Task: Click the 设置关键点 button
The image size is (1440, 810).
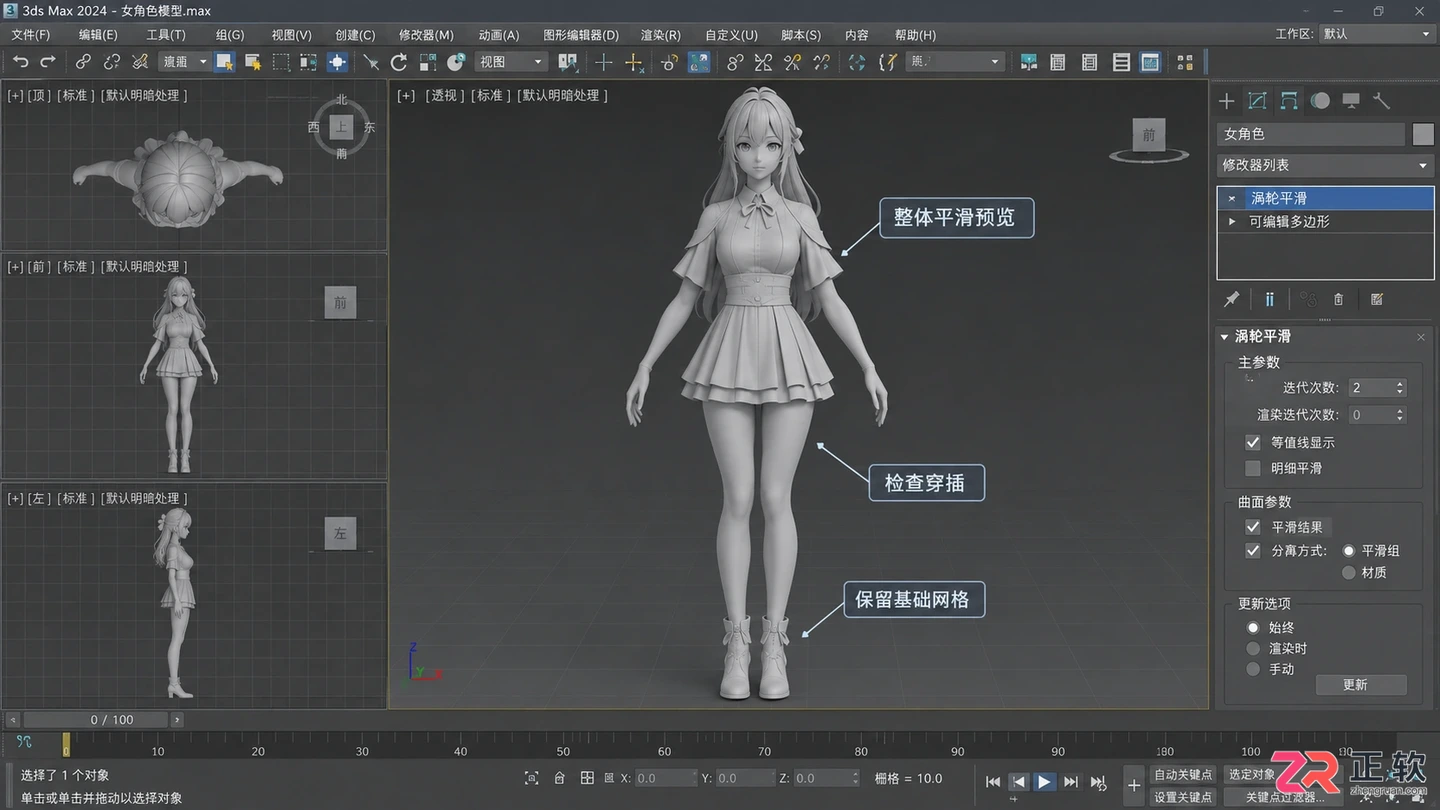Action: [1183, 797]
